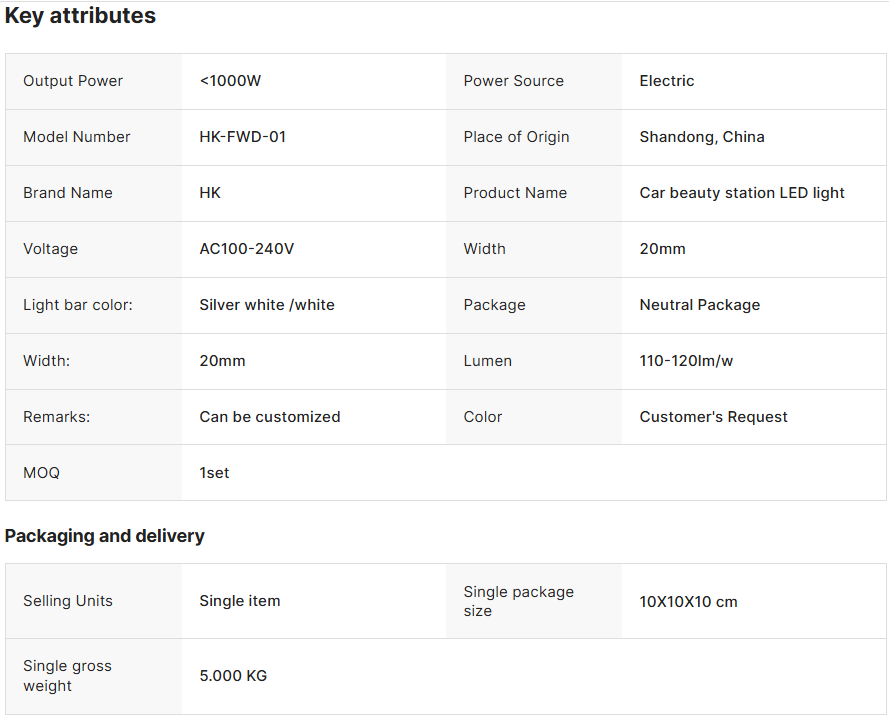Click the Output Power label
Image resolution: width=889 pixels, height=717 pixels.
[x=73, y=81]
